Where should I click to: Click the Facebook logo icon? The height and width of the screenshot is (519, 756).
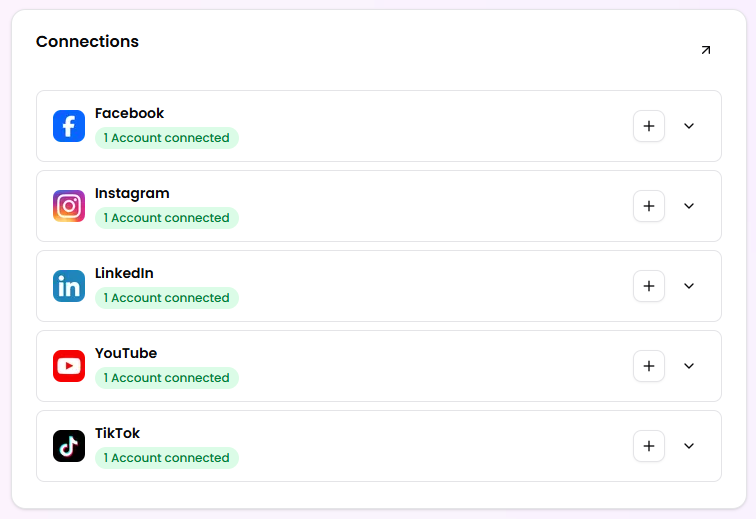pos(69,126)
